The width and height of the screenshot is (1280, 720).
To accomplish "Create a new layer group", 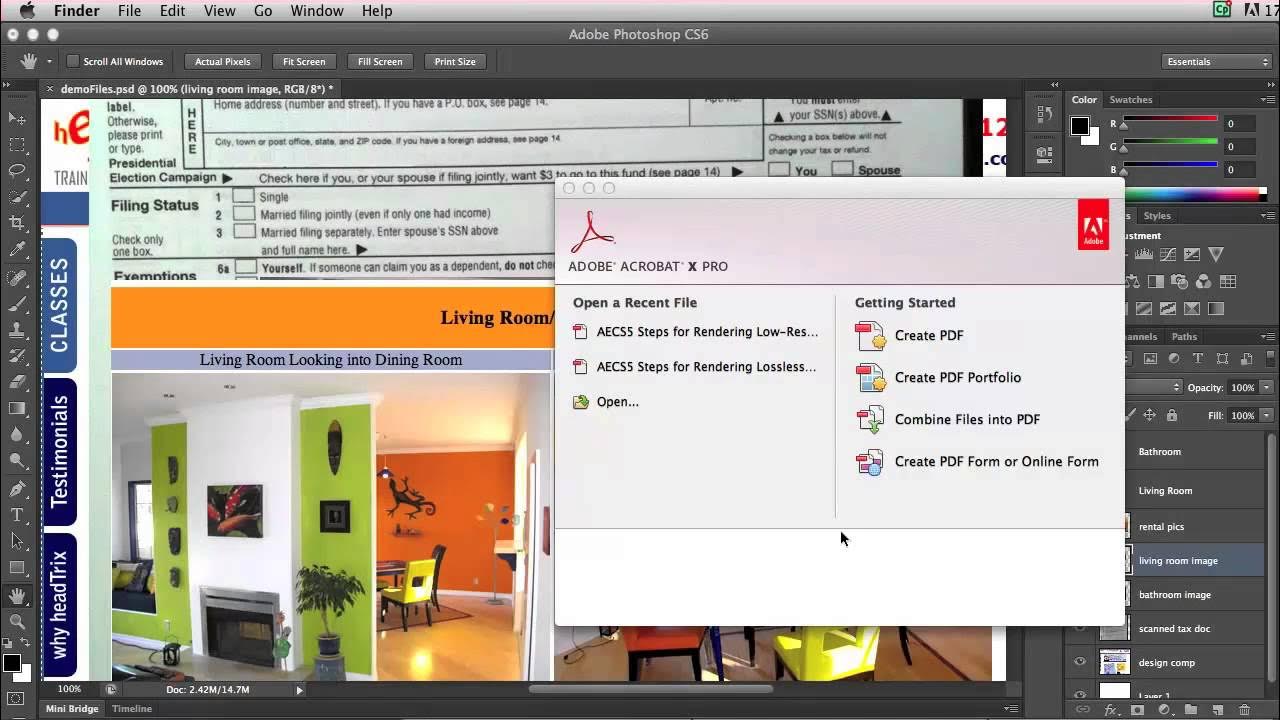I will point(1190,709).
